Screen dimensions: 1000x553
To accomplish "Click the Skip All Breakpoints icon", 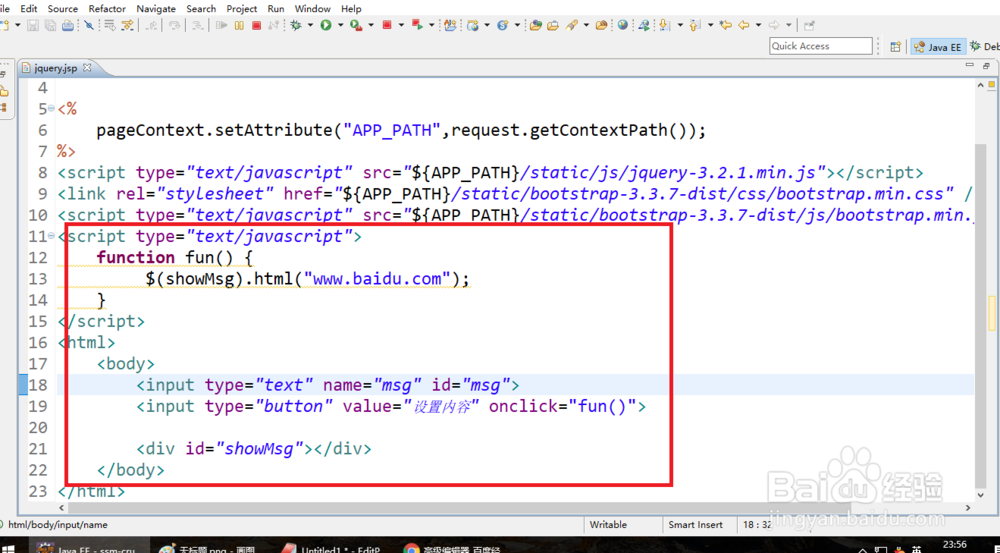I will coord(89,26).
